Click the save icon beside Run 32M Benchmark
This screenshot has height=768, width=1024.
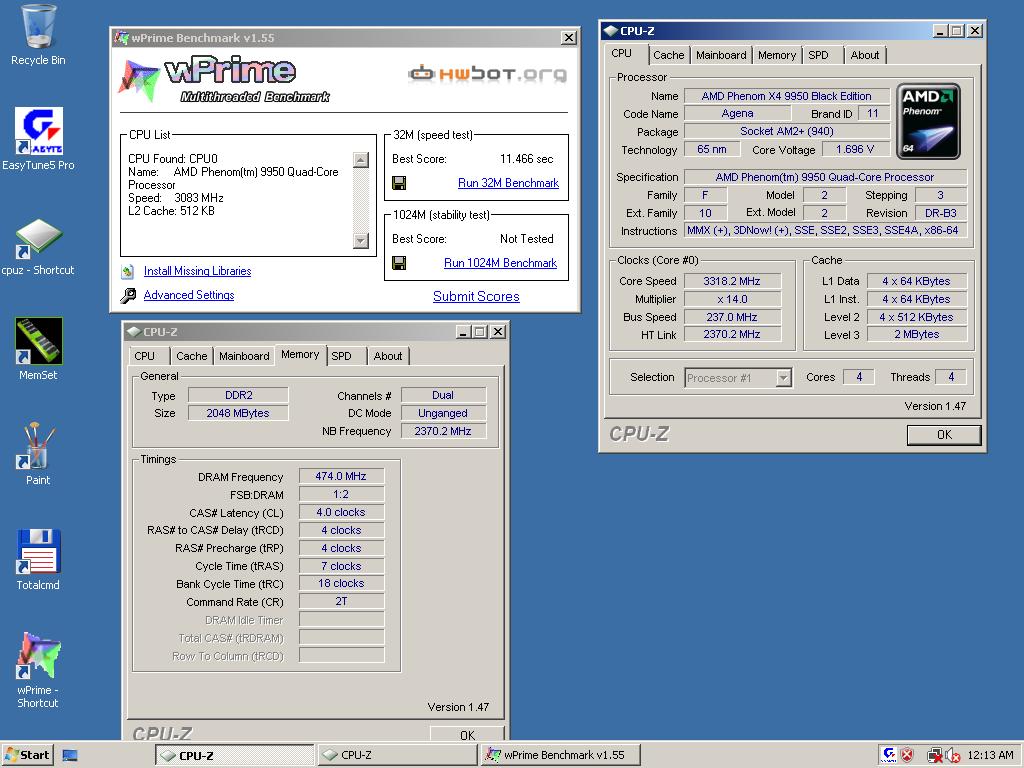coord(399,183)
